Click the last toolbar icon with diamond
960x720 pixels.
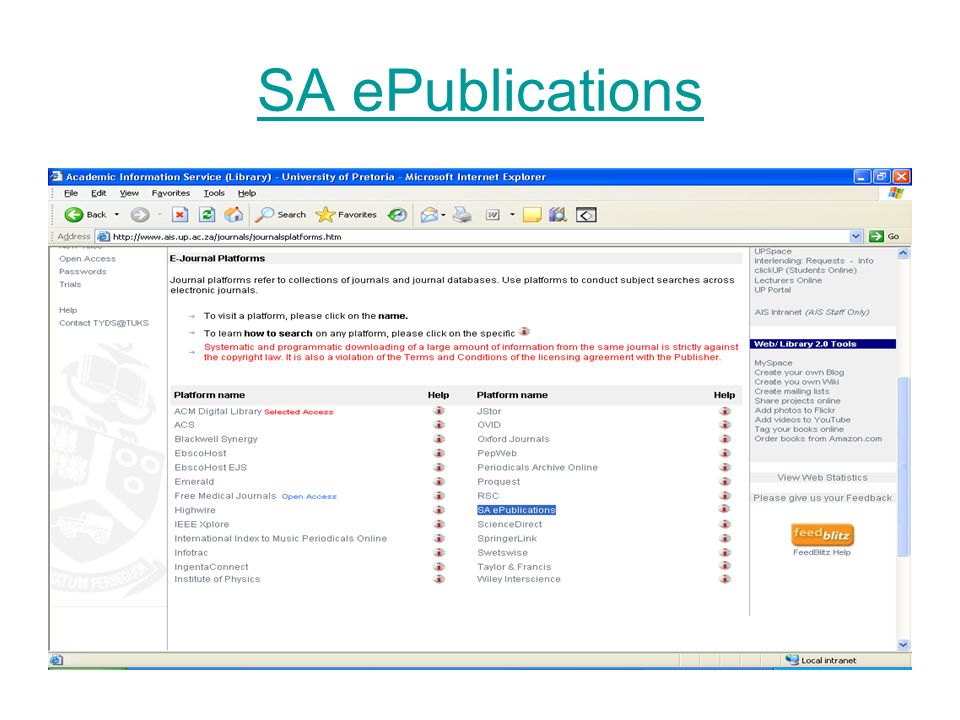pyautogui.click(x=586, y=216)
